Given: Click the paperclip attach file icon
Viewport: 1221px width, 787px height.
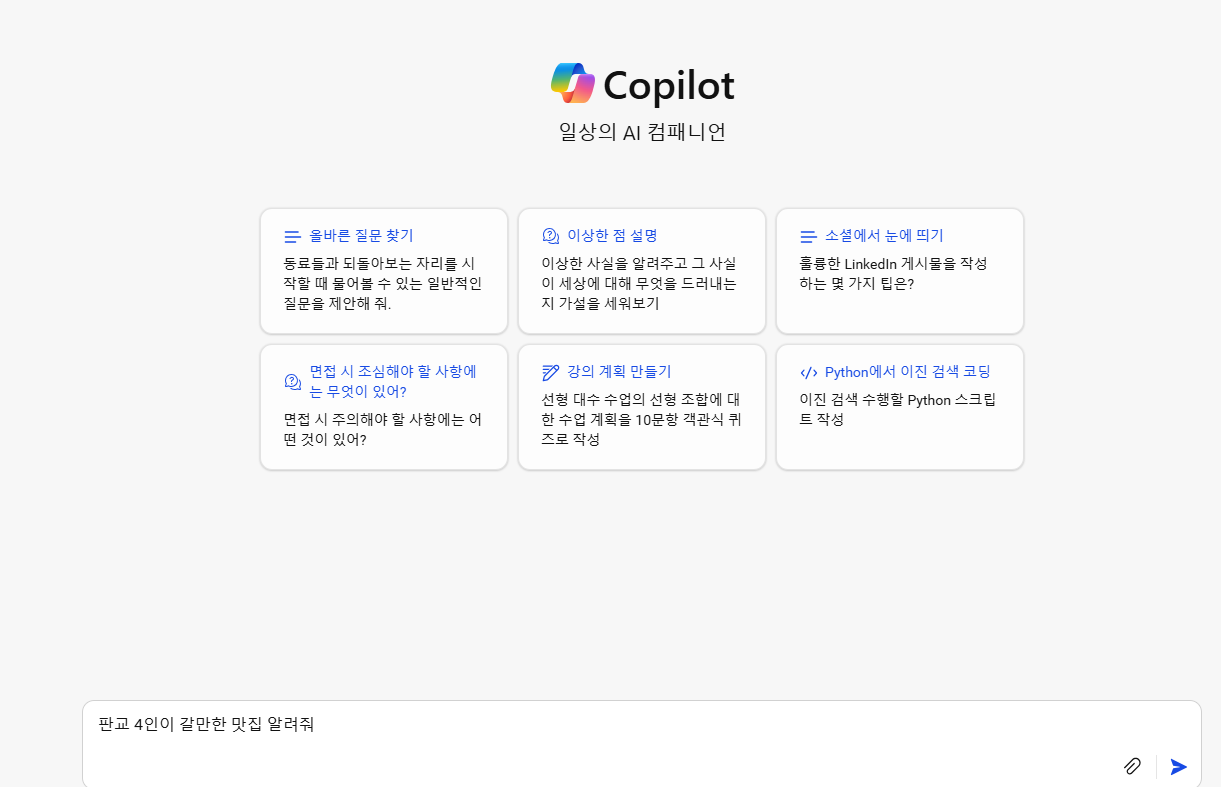Looking at the screenshot, I should click(x=1132, y=766).
